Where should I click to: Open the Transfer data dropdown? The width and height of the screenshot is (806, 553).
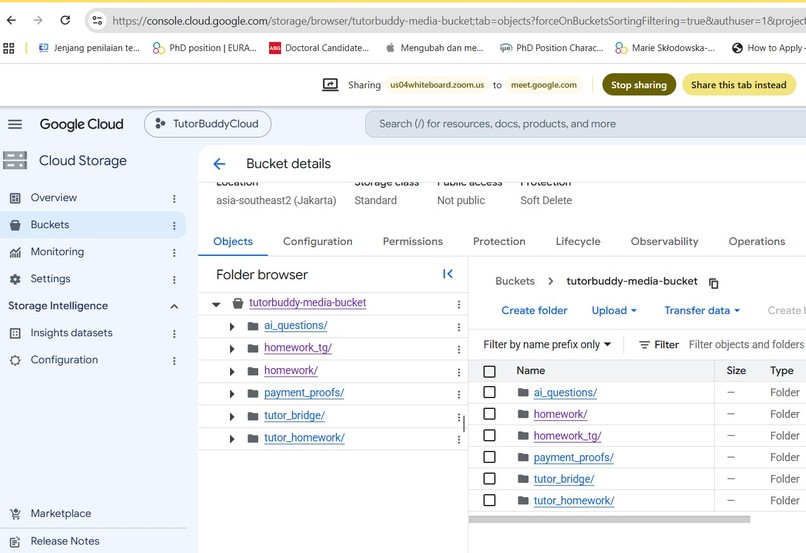pos(702,310)
